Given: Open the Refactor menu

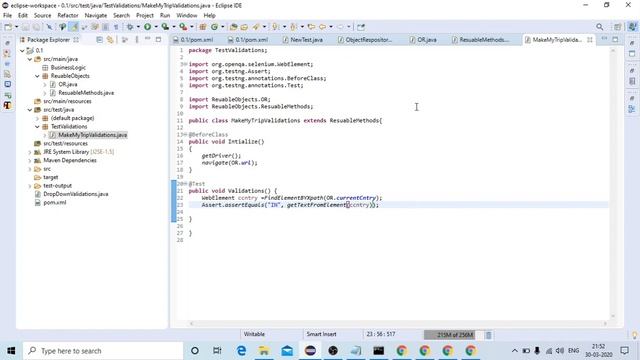Looking at the screenshot, I should click(x=68, y=16).
